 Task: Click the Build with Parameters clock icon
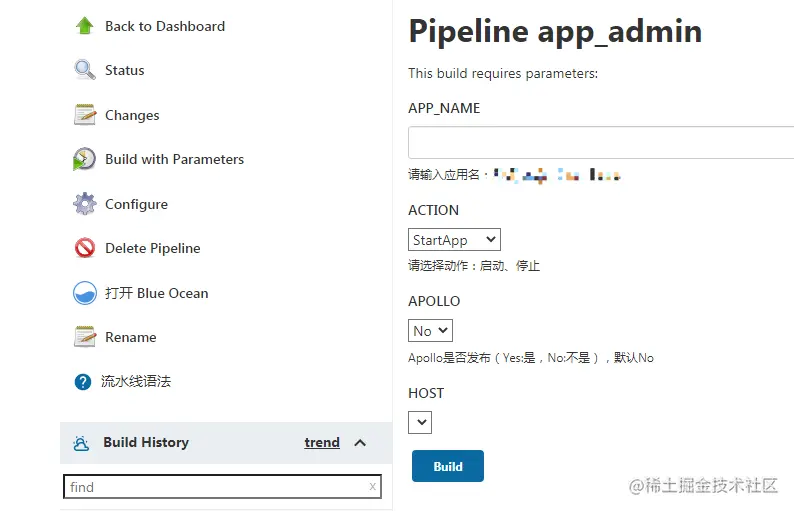tap(84, 159)
